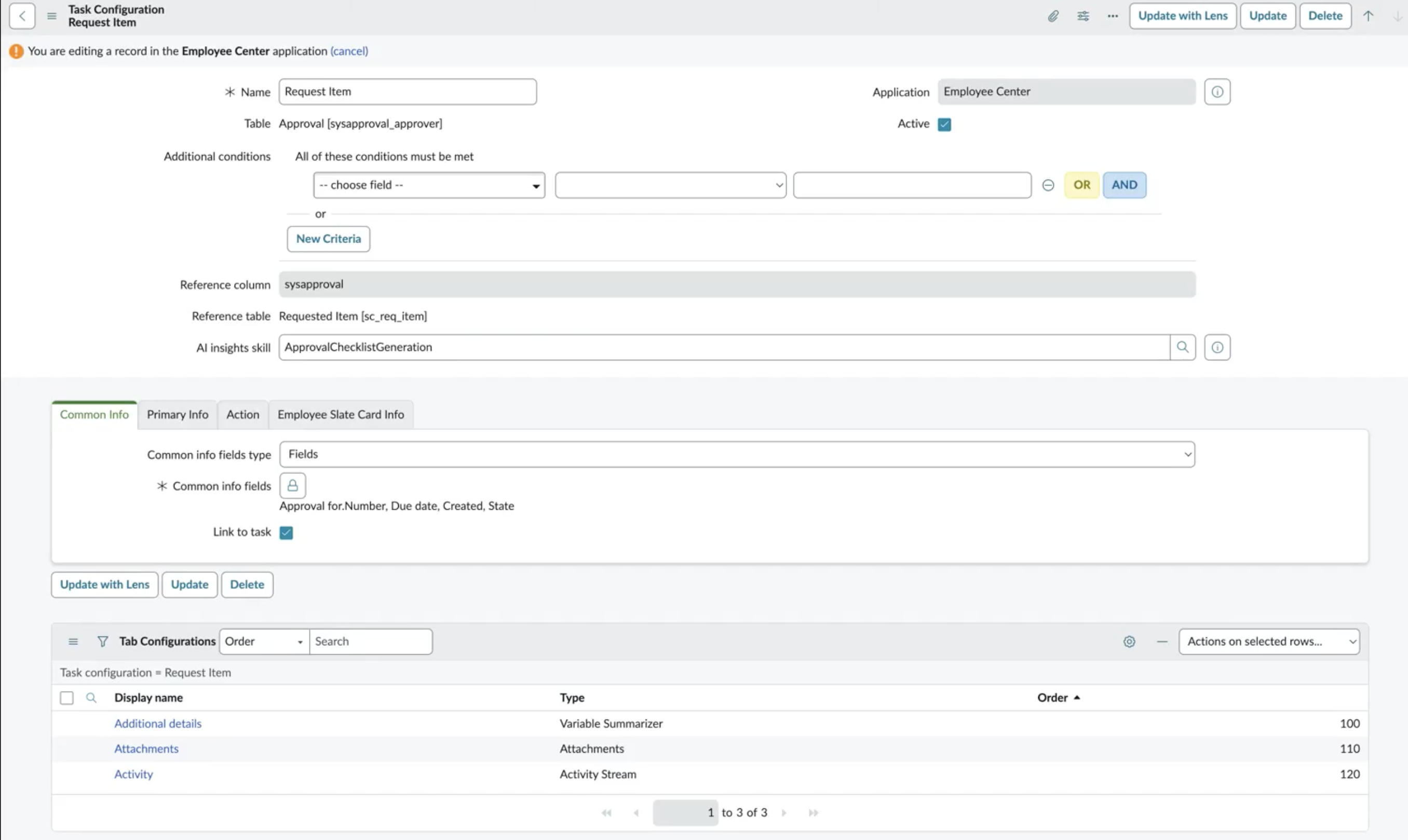The image size is (1408, 840).
Task: Toggle column search magnifier icon in list header
Action: coord(91,697)
